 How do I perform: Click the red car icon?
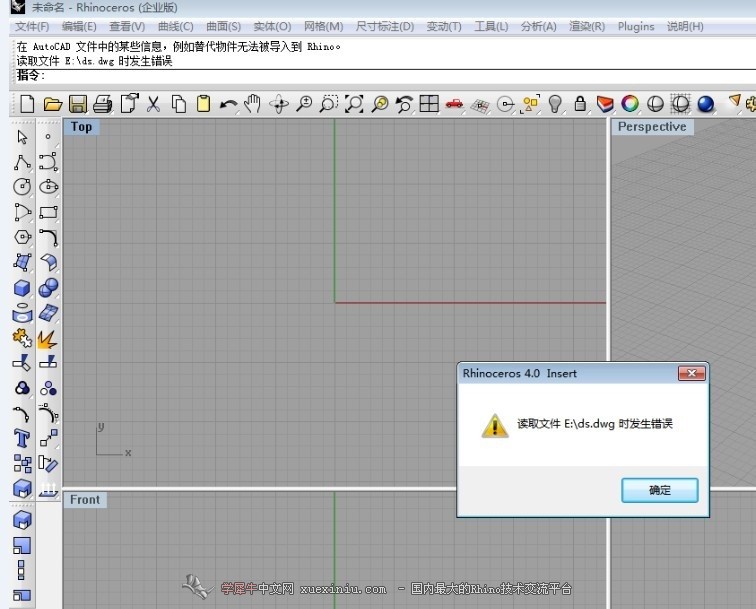[x=454, y=104]
